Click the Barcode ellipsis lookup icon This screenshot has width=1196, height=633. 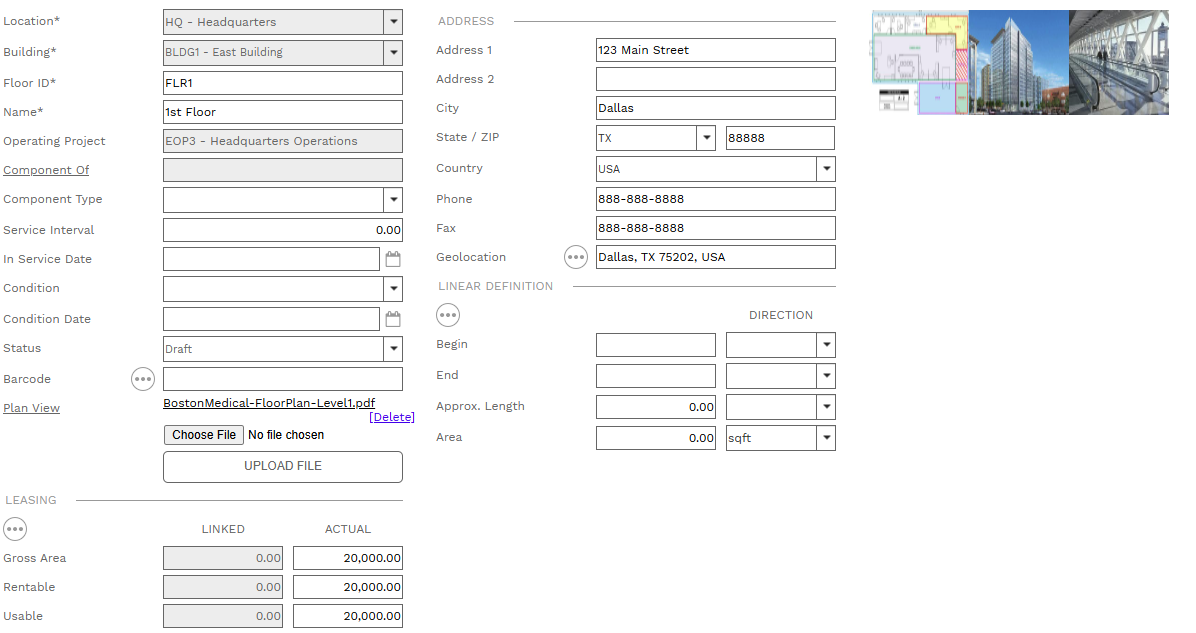pyautogui.click(x=143, y=379)
